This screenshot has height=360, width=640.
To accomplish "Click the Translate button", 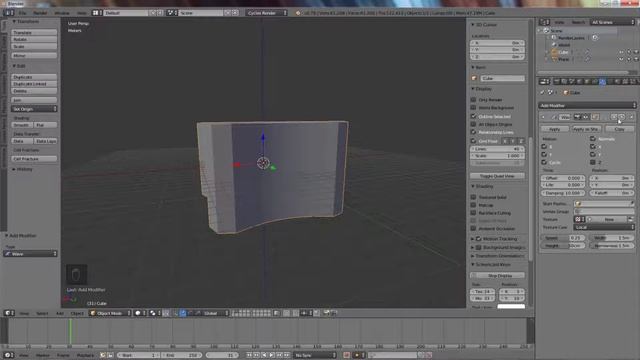I will click(34, 32).
